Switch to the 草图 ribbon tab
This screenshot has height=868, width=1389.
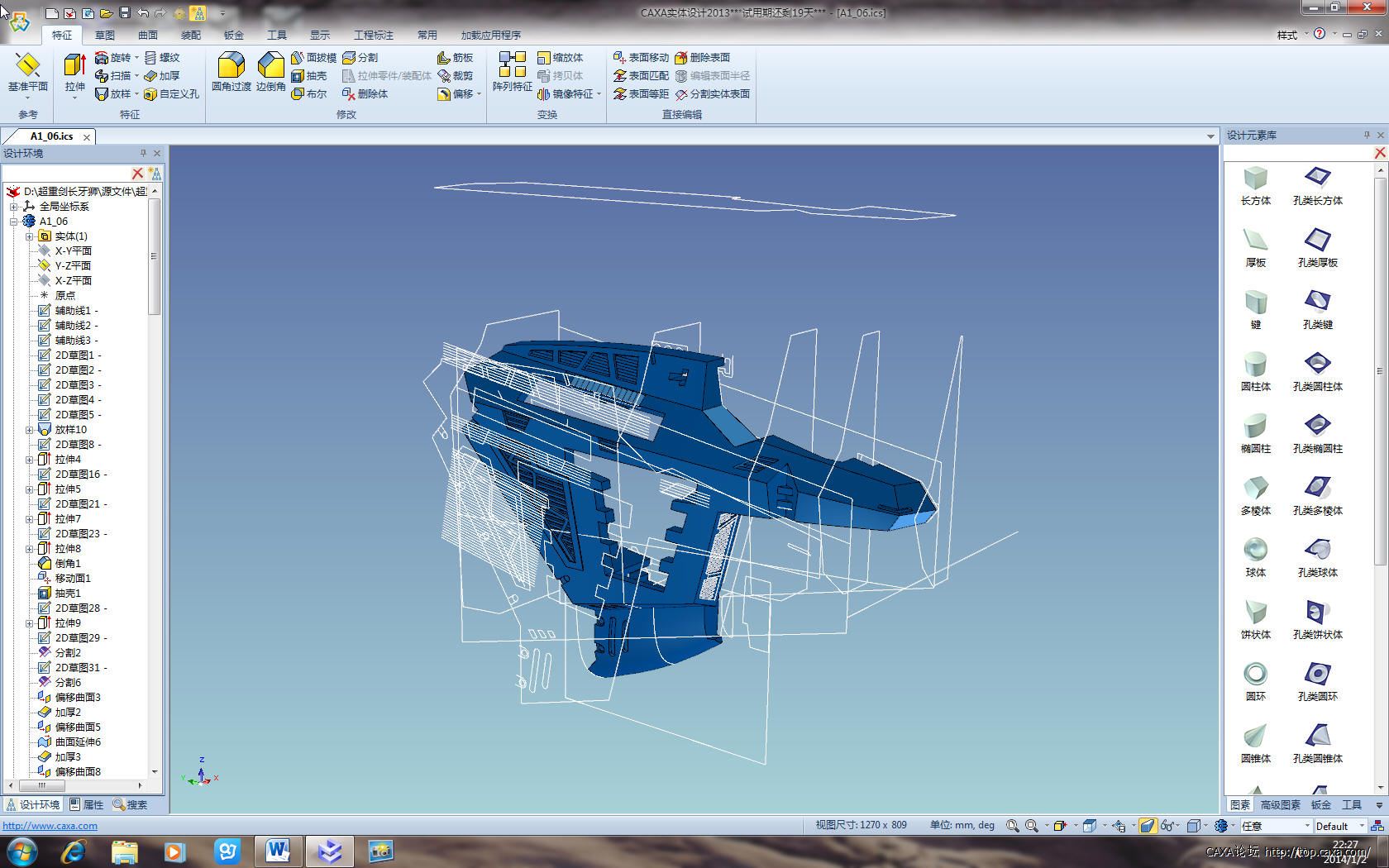tap(105, 36)
